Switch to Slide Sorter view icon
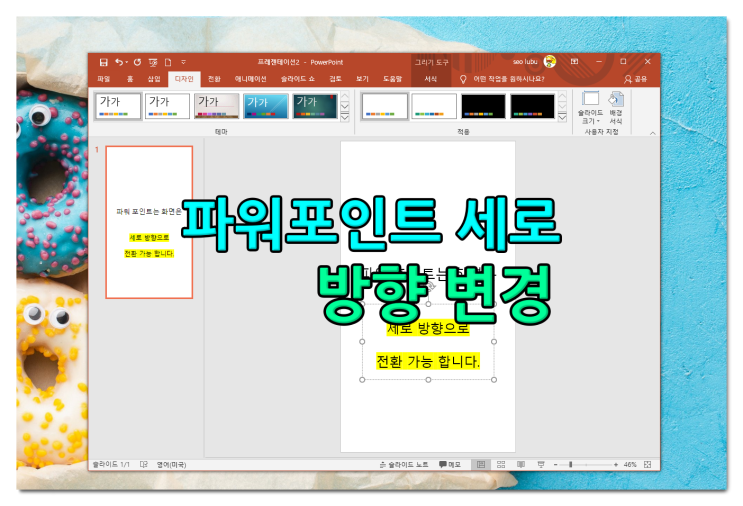The image size is (743, 506). coord(501,465)
